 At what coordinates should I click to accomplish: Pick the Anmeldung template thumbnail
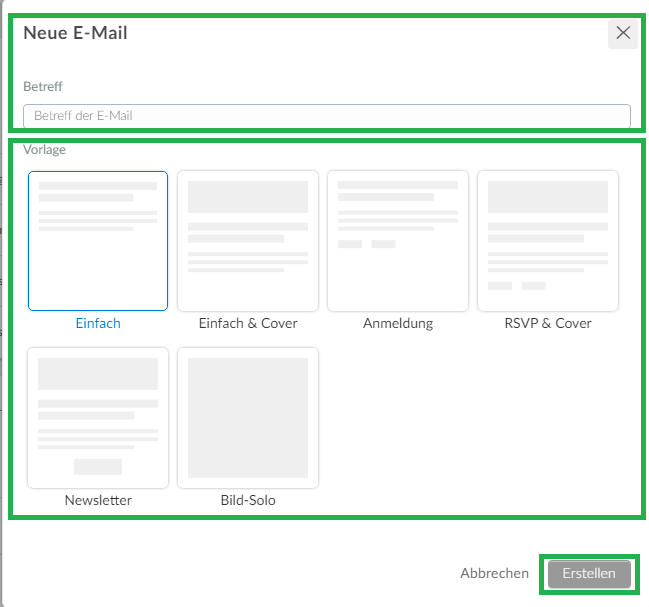pyautogui.click(x=398, y=241)
